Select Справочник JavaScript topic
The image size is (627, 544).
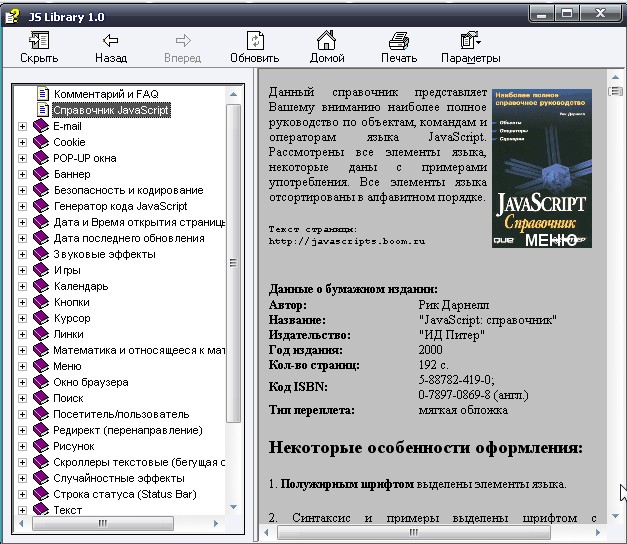point(111,110)
